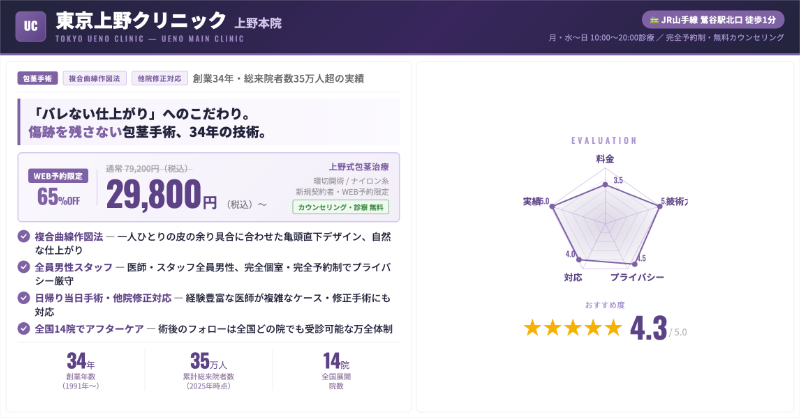Select the 包茎手術 tag
800x418 pixels.
tap(38, 78)
